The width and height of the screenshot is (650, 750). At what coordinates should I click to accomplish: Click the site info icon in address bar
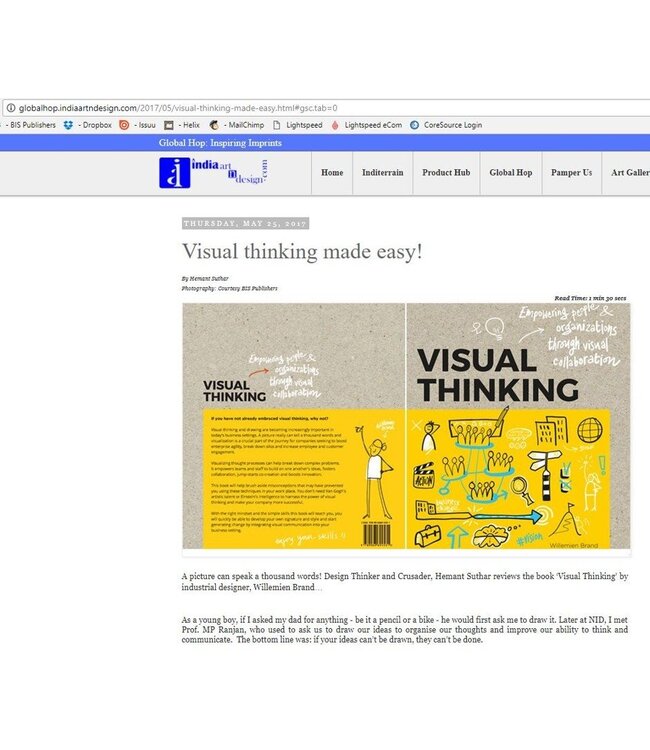[11, 108]
